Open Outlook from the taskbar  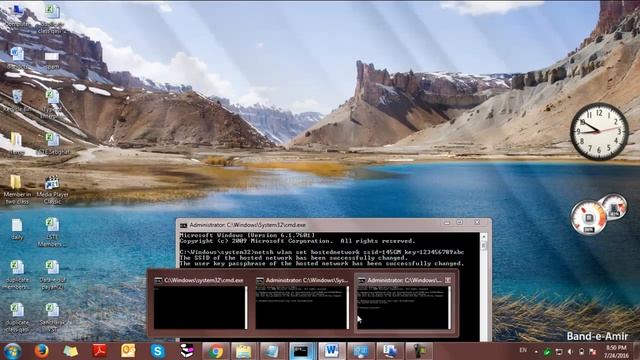[128, 351]
